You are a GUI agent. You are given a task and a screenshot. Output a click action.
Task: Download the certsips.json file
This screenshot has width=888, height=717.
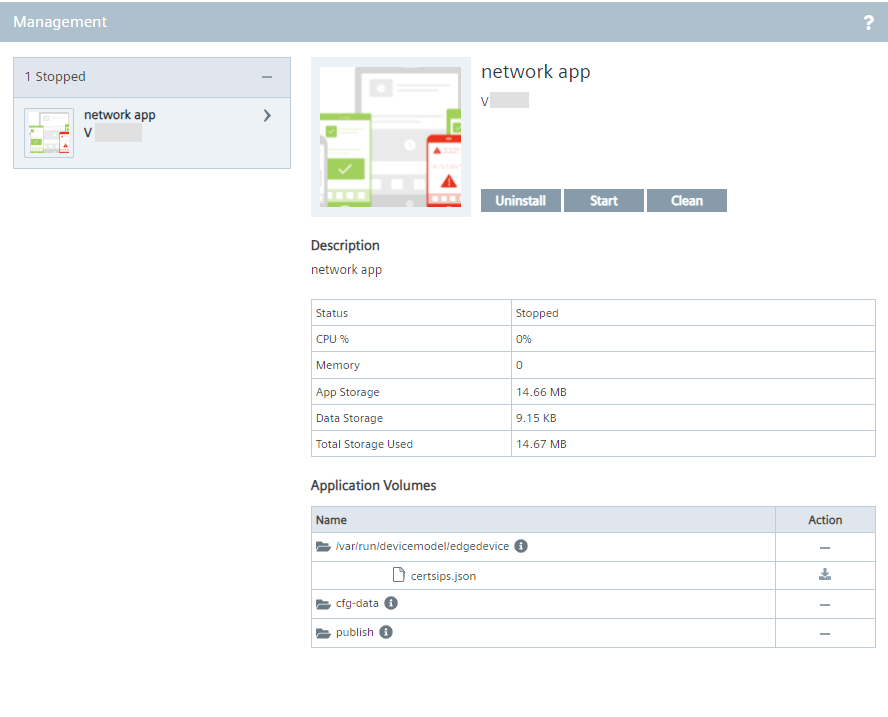[825, 574]
